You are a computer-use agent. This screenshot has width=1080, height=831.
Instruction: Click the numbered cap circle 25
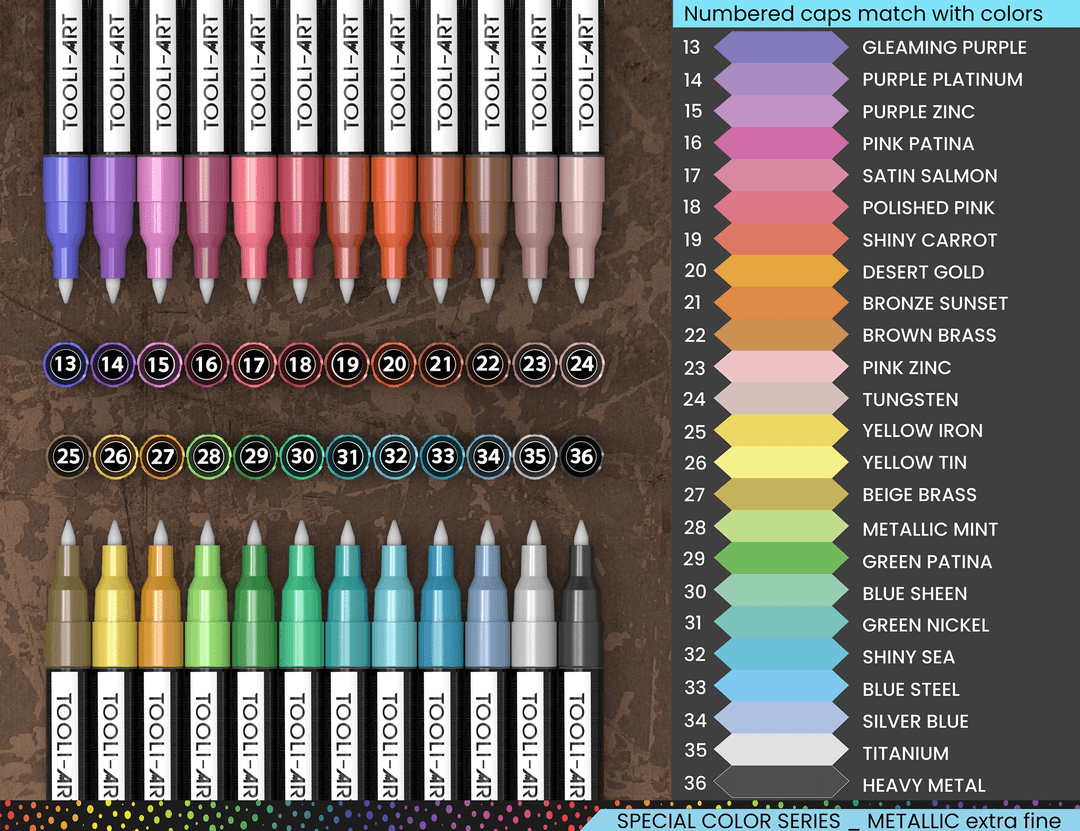click(x=68, y=457)
